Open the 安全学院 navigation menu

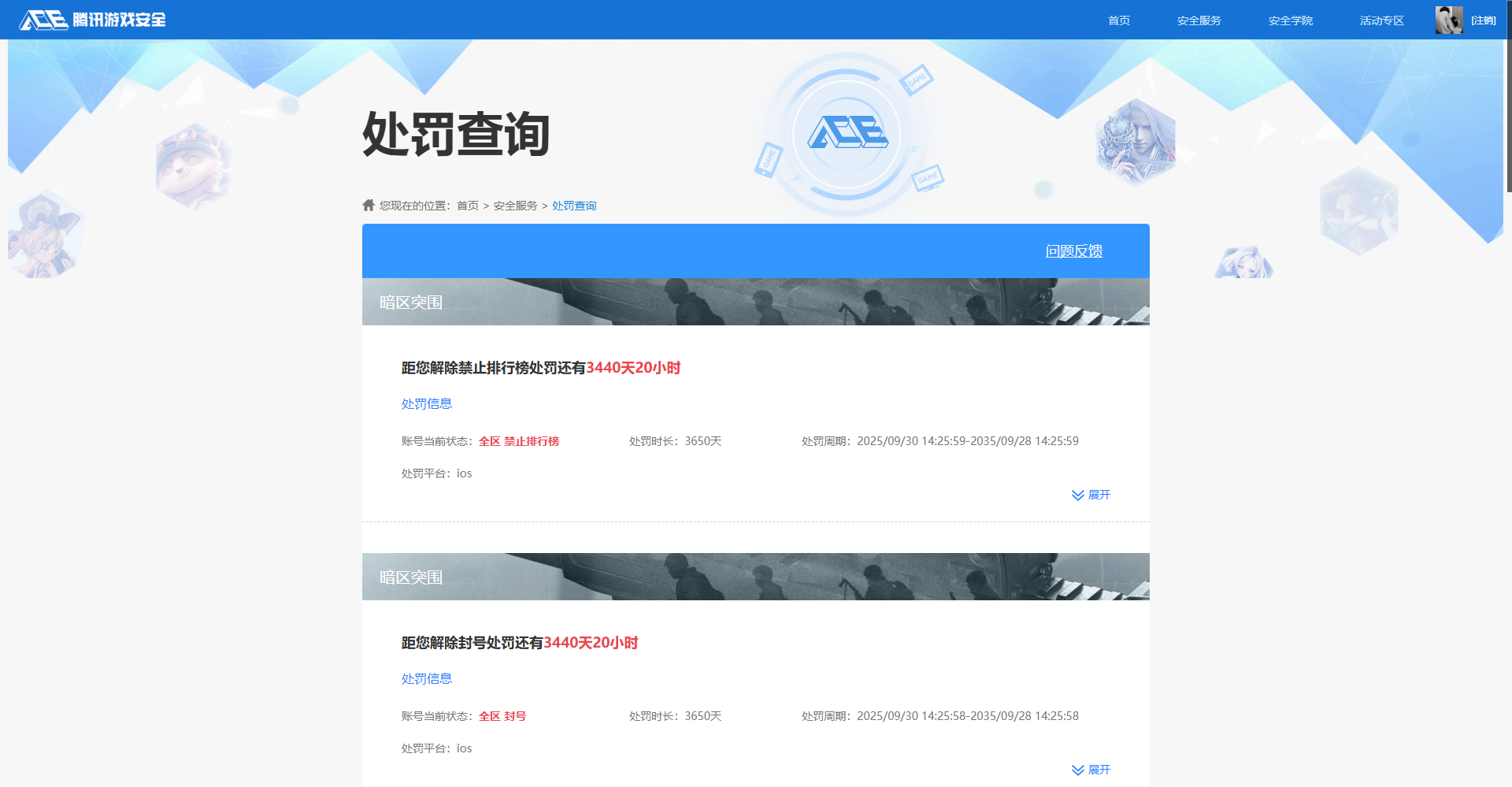point(1290,20)
